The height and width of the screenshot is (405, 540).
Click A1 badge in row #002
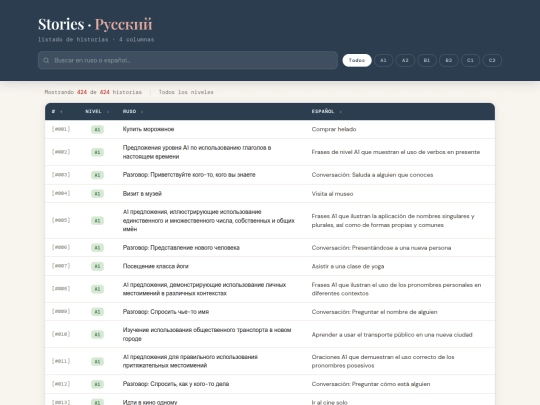(x=97, y=152)
